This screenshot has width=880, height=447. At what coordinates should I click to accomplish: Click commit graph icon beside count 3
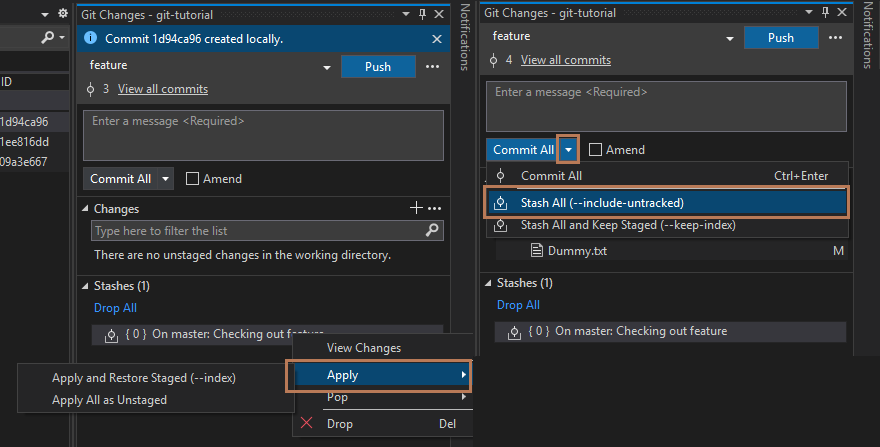coord(90,89)
